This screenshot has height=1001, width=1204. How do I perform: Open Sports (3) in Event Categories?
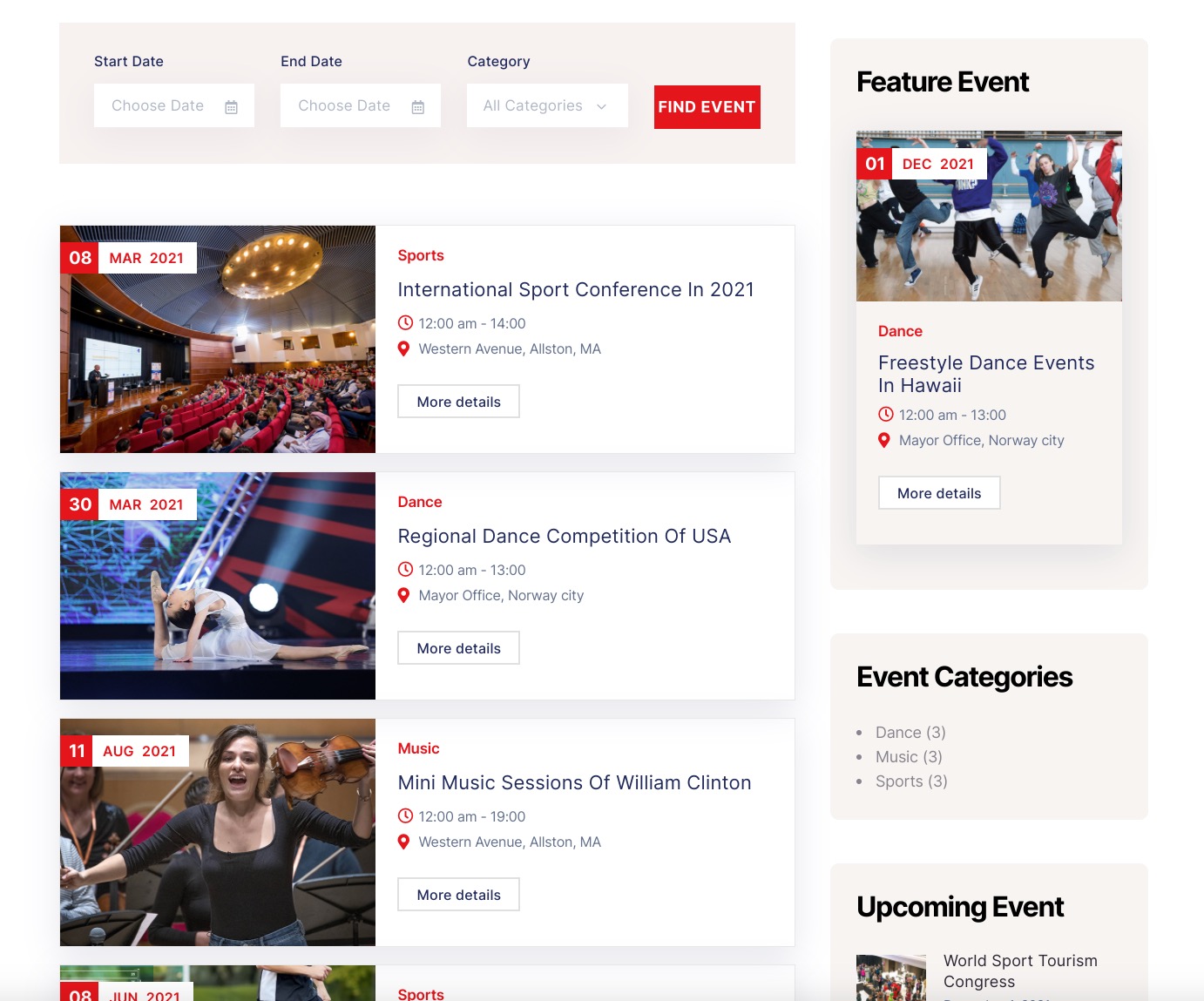911,781
